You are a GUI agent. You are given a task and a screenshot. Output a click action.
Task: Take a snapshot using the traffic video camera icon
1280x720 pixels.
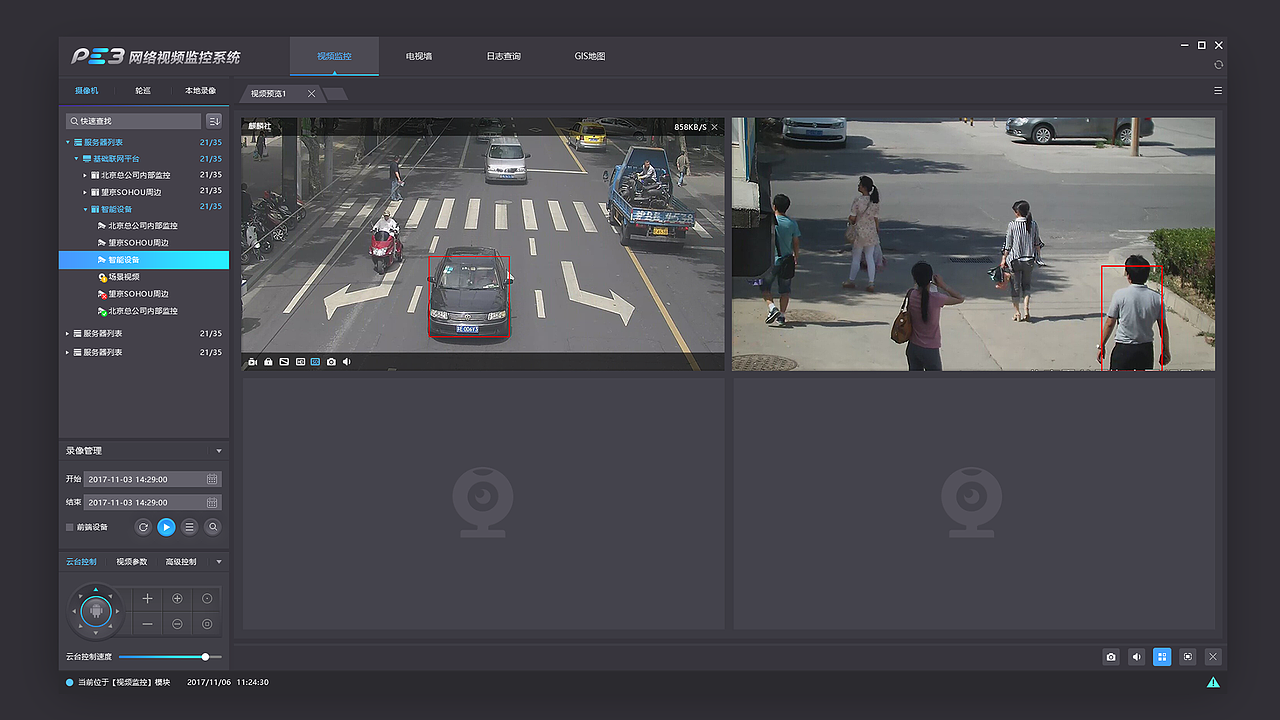point(331,361)
